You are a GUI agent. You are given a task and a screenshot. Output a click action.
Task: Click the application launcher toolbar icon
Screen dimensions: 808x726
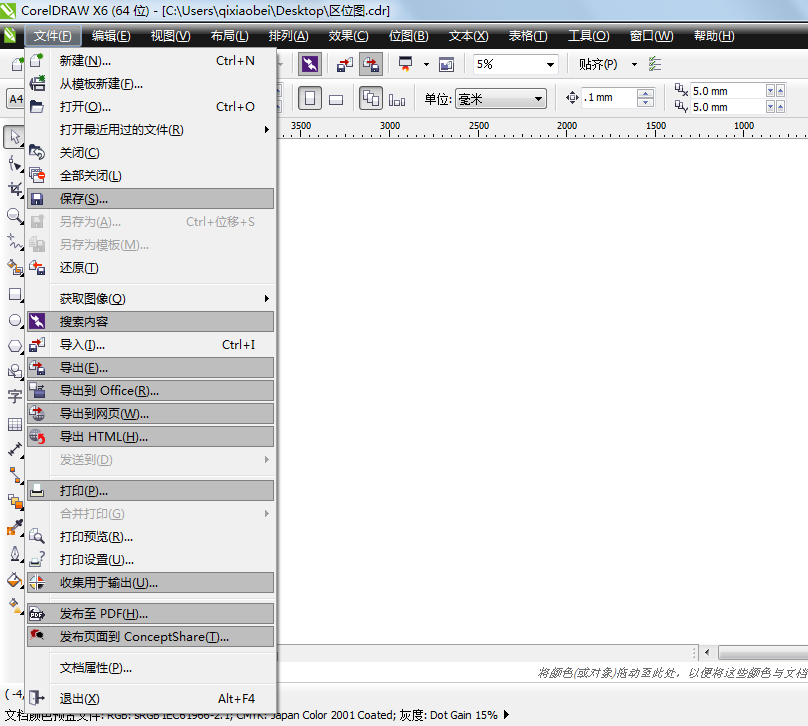tap(406, 64)
